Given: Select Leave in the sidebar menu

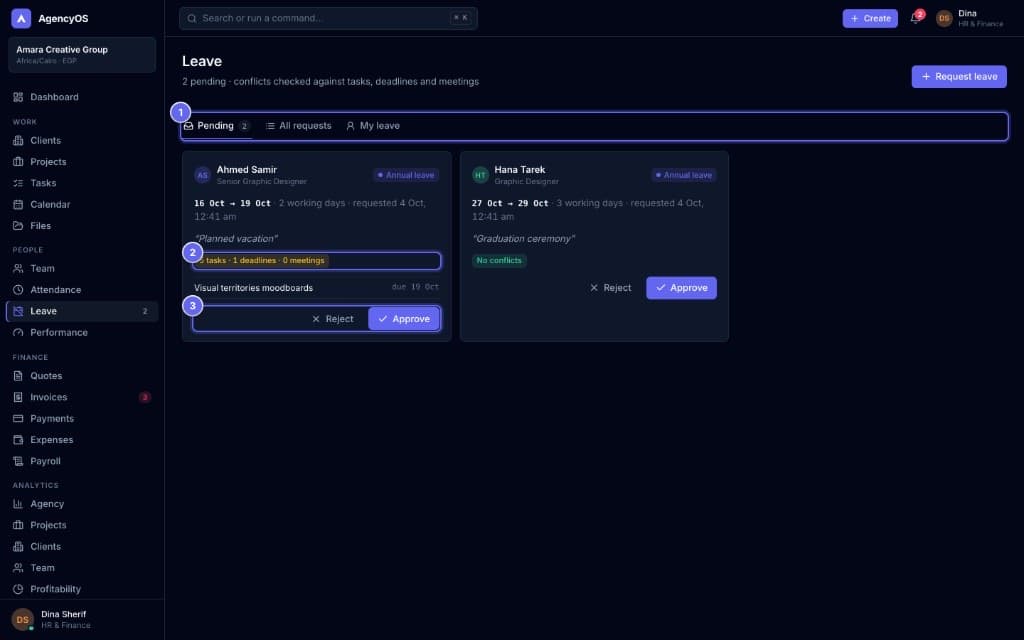Looking at the screenshot, I should (x=82, y=312).
